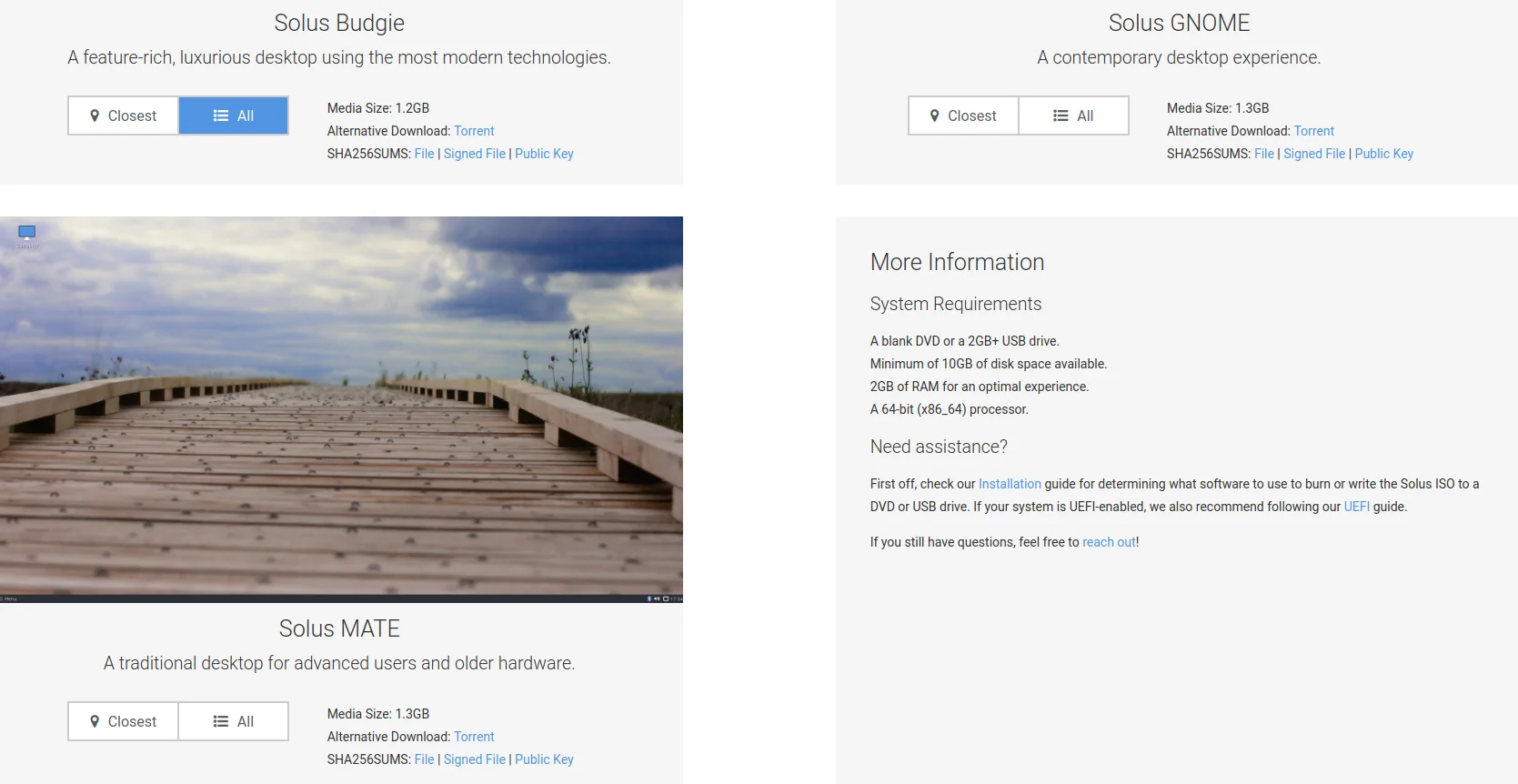1518x784 pixels.
Task: Open the Installation guide link
Action: pos(1010,484)
